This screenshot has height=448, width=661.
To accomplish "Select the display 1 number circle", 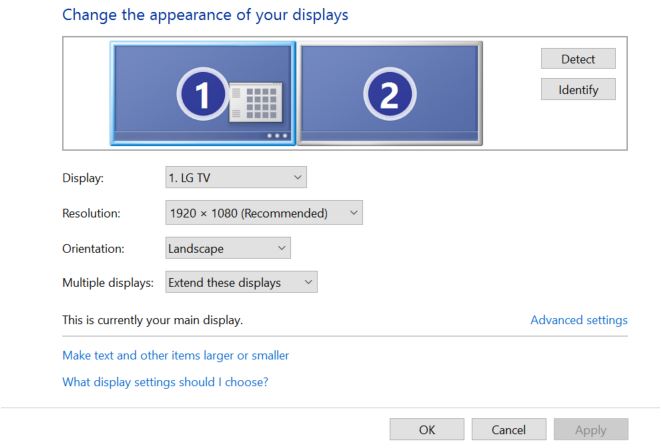I will [x=202, y=94].
